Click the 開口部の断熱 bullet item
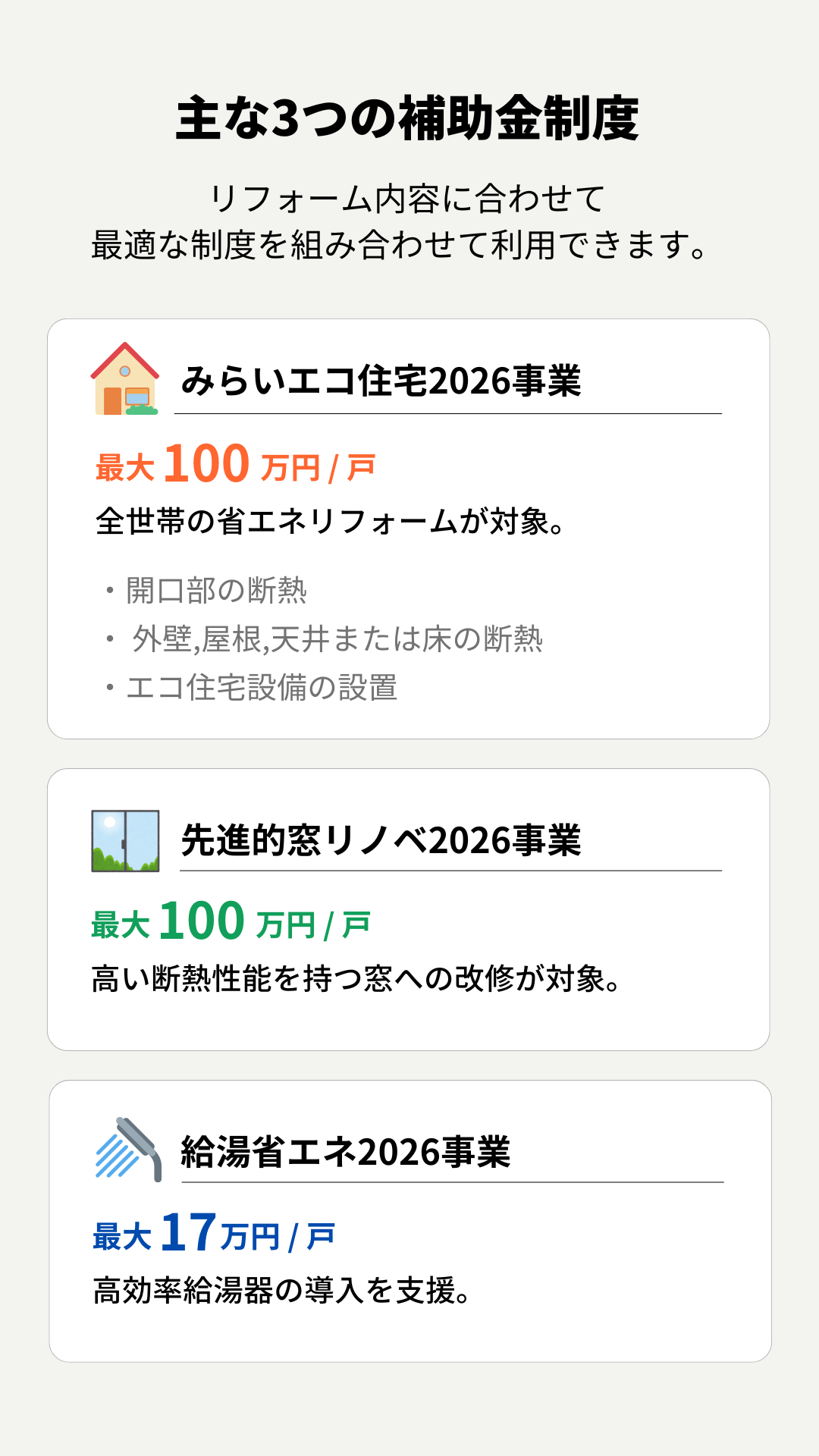Viewport: 819px width, 1456px height. pyautogui.click(x=216, y=590)
